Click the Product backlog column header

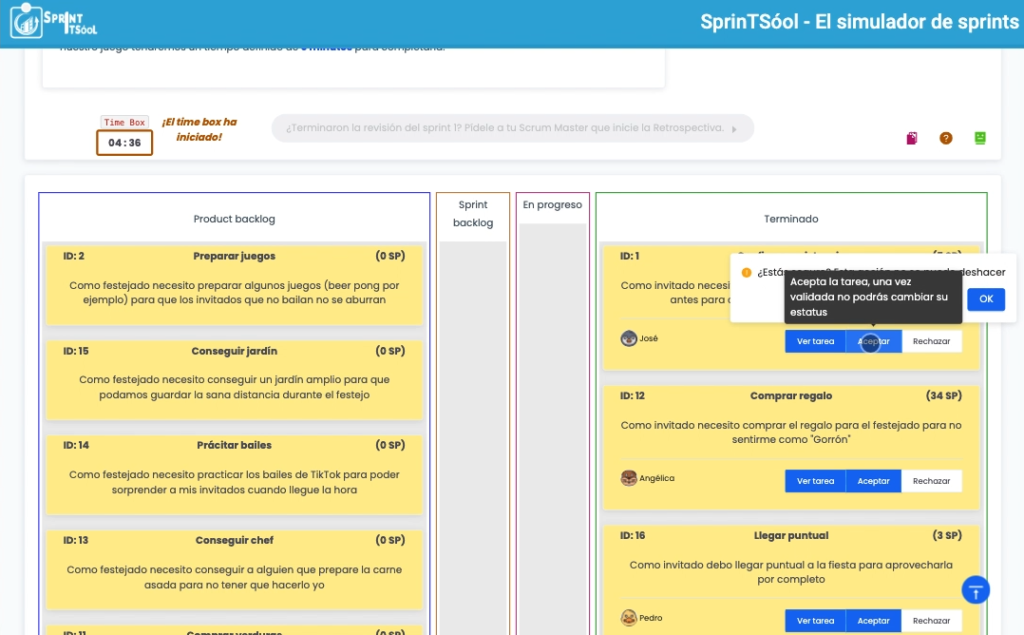234,219
